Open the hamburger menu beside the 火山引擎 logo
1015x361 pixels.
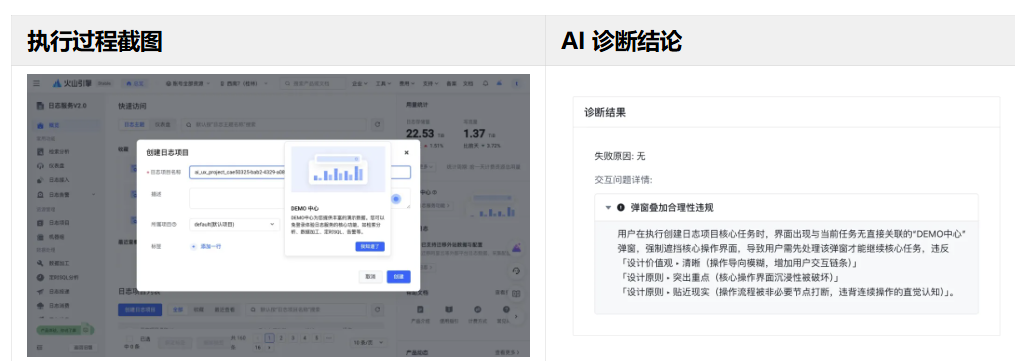[36, 83]
